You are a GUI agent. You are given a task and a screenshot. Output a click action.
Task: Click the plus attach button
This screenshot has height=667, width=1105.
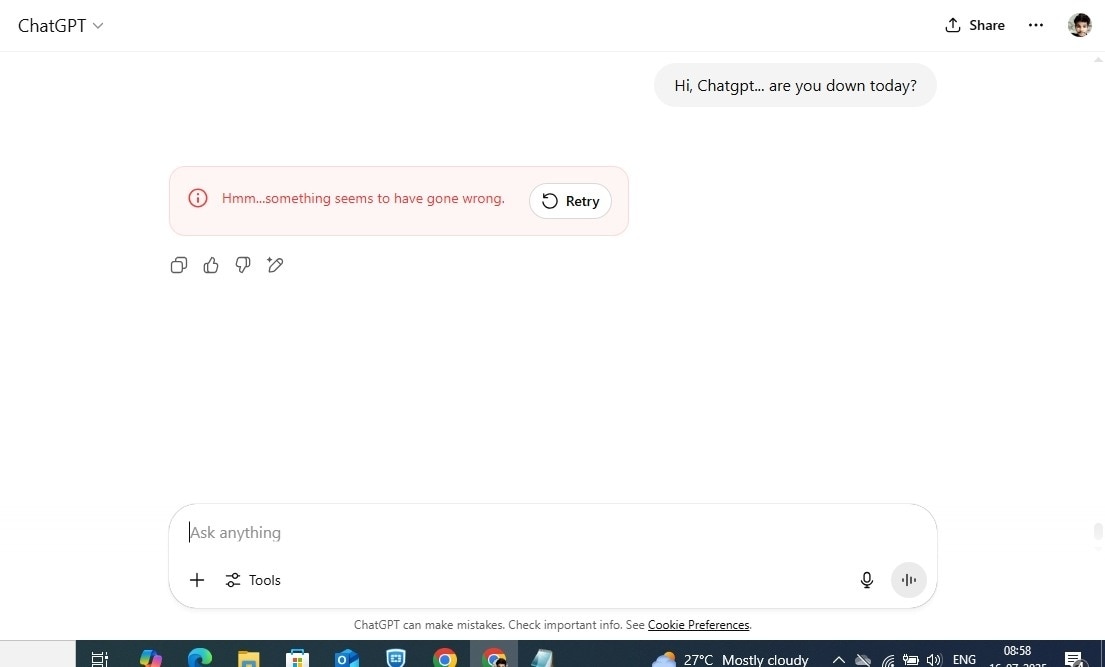coord(197,580)
